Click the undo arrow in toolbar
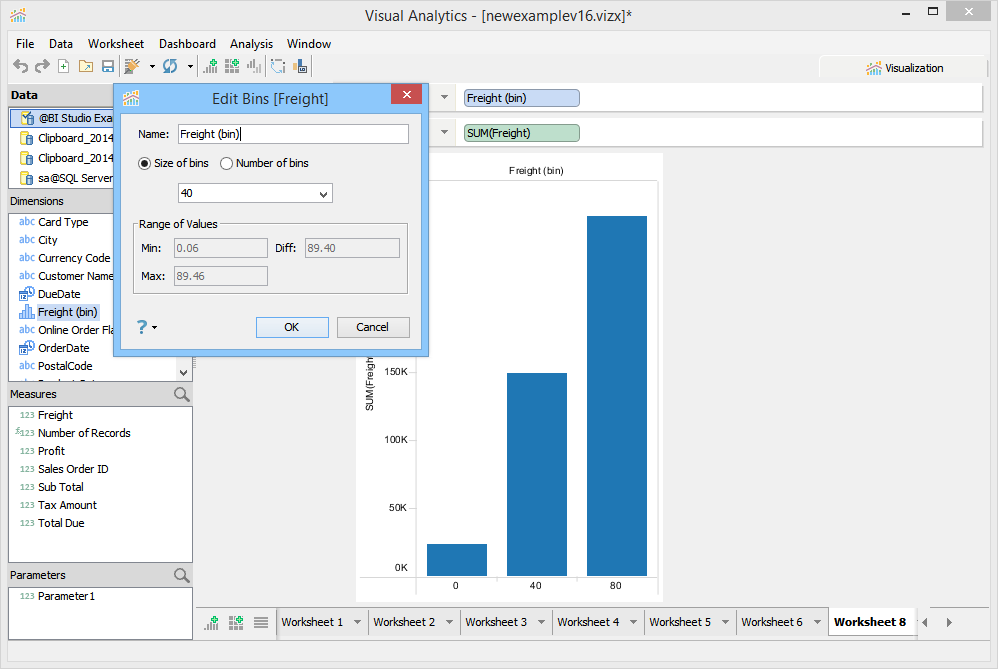The width and height of the screenshot is (998, 669). pyautogui.click(x=20, y=66)
